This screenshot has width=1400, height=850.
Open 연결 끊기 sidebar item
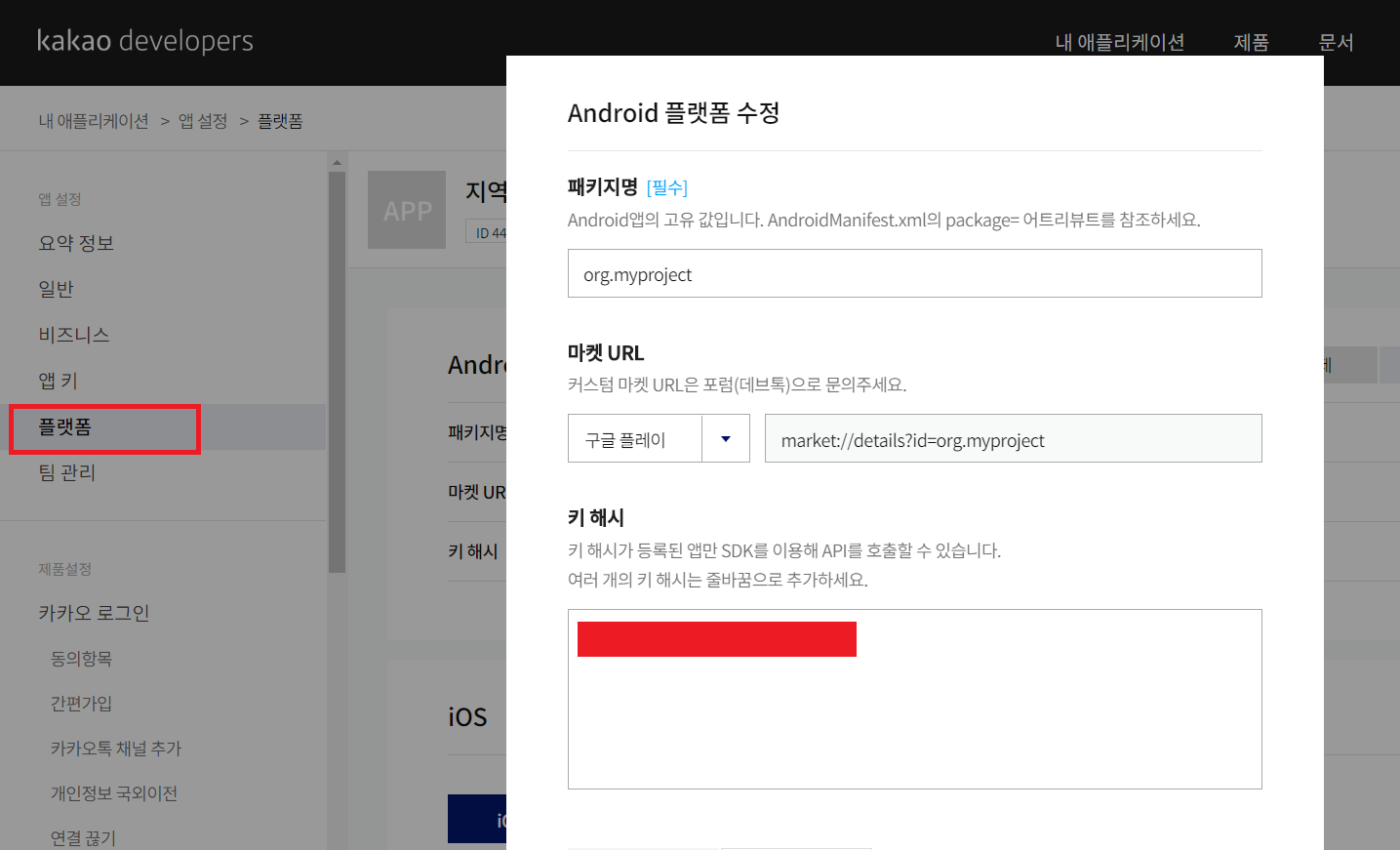tap(84, 838)
